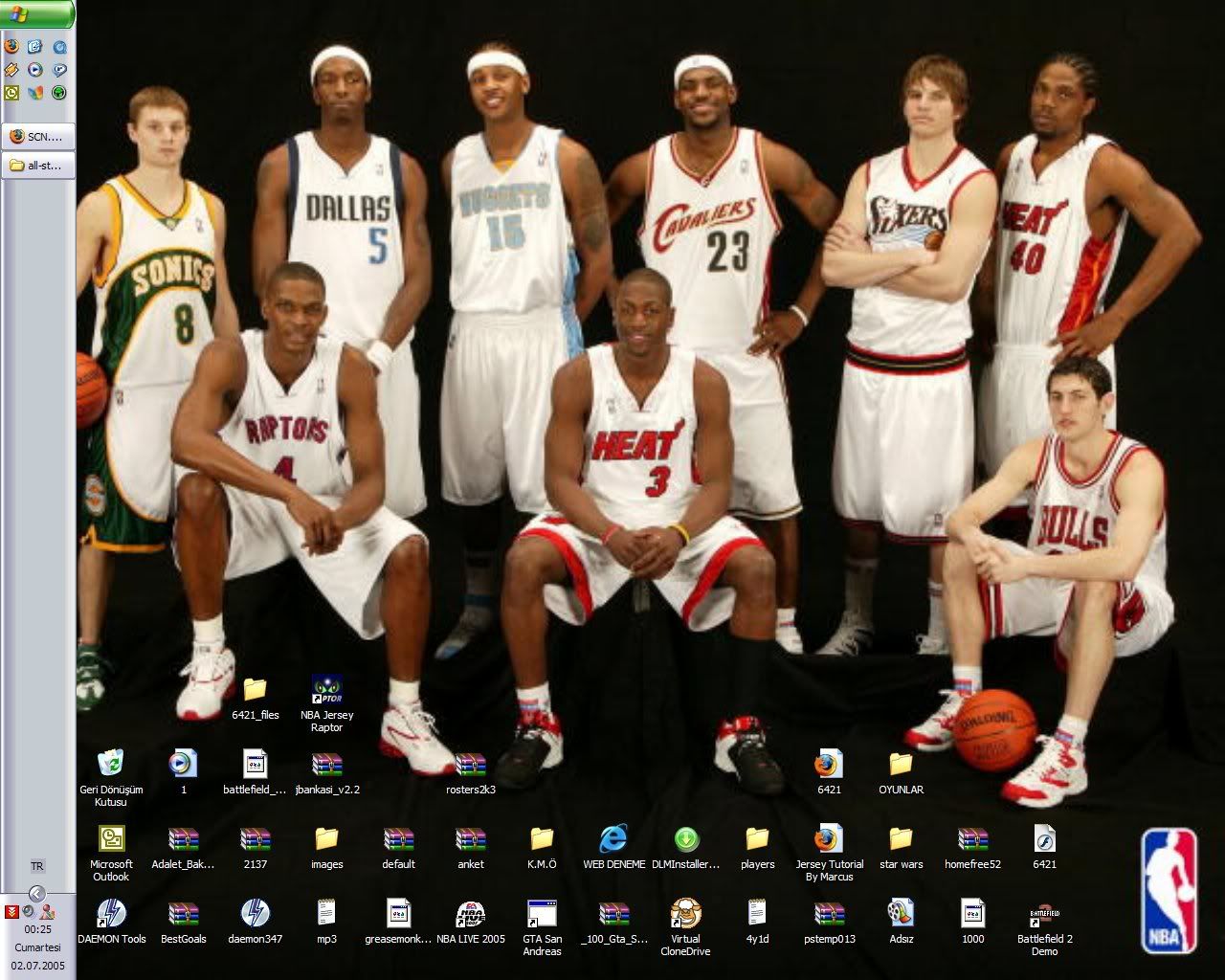Launch Winamp from the Quick Launch bar
This screenshot has height=980, width=1225.
pos(11,70)
